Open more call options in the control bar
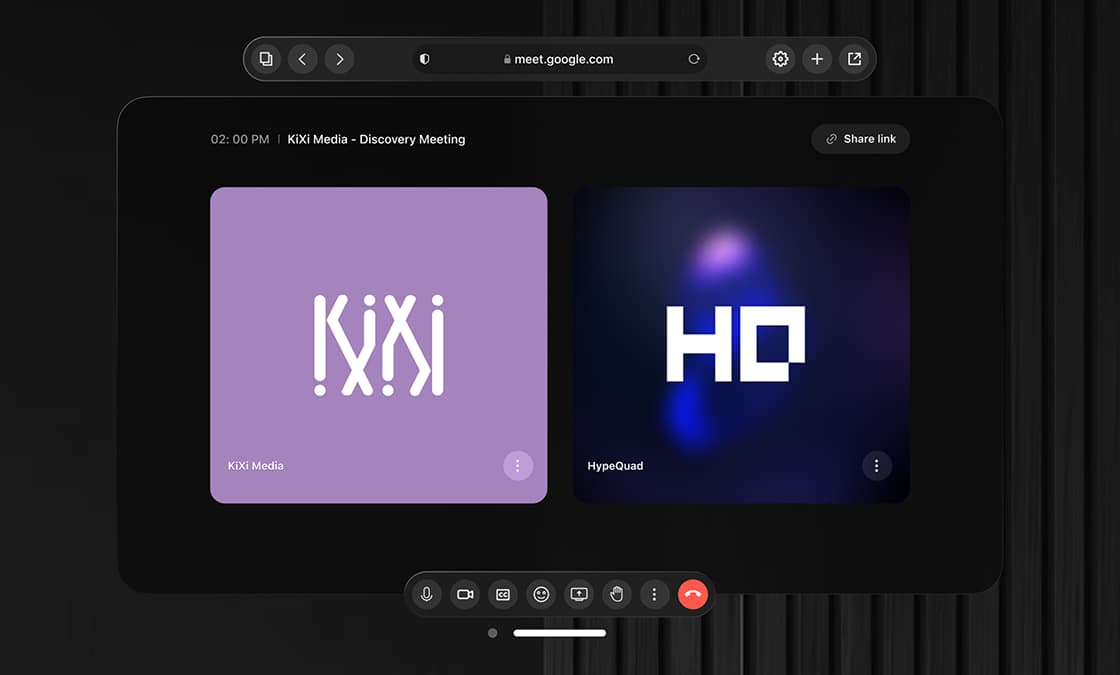This screenshot has width=1120, height=675. [654, 594]
